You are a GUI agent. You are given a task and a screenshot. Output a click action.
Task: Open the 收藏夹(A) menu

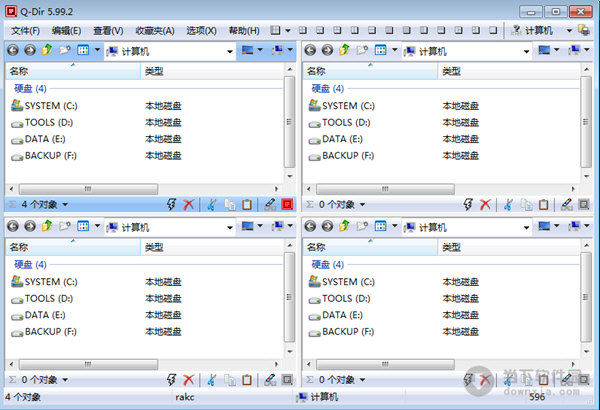point(155,31)
